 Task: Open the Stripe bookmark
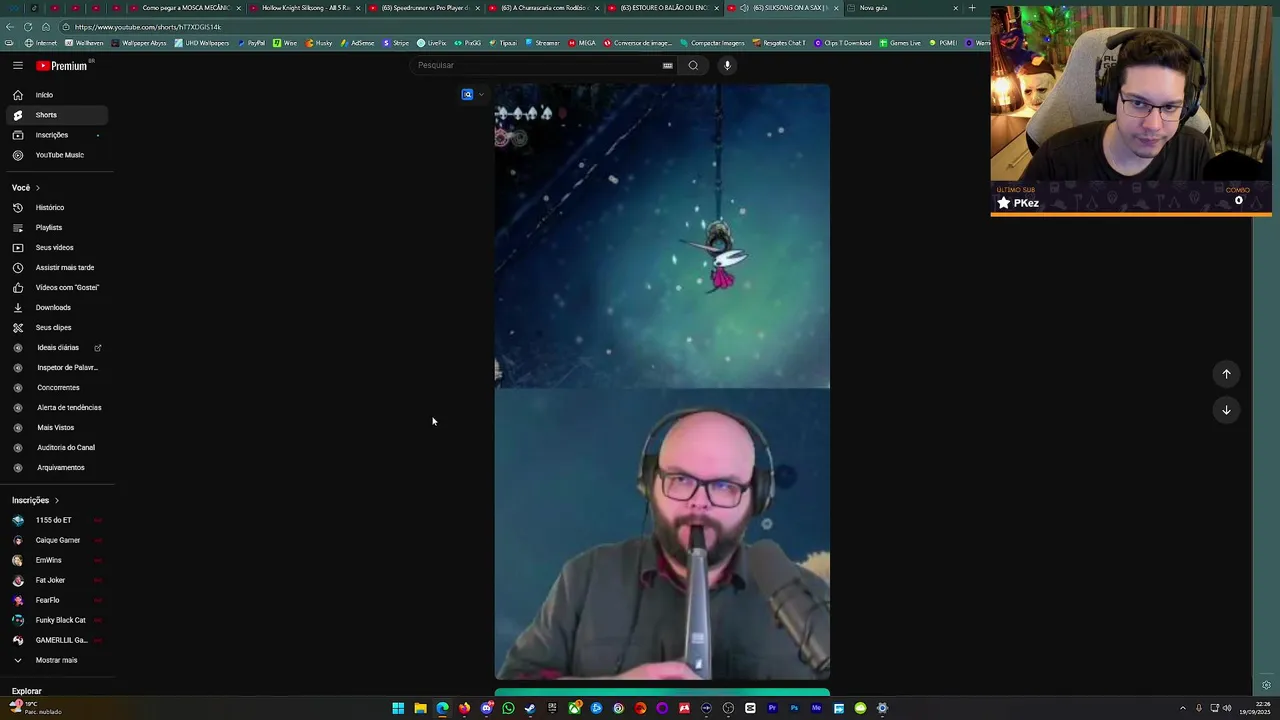(x=396, y=43)
